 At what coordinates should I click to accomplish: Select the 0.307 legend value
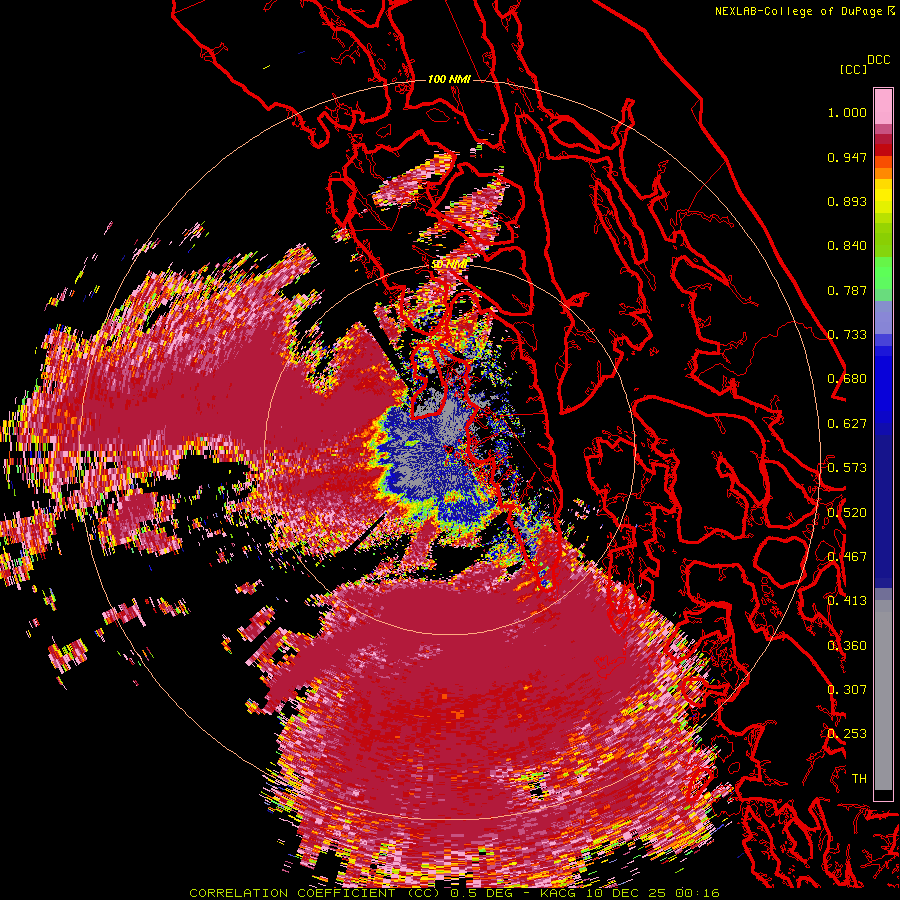[x=847, y=690]
